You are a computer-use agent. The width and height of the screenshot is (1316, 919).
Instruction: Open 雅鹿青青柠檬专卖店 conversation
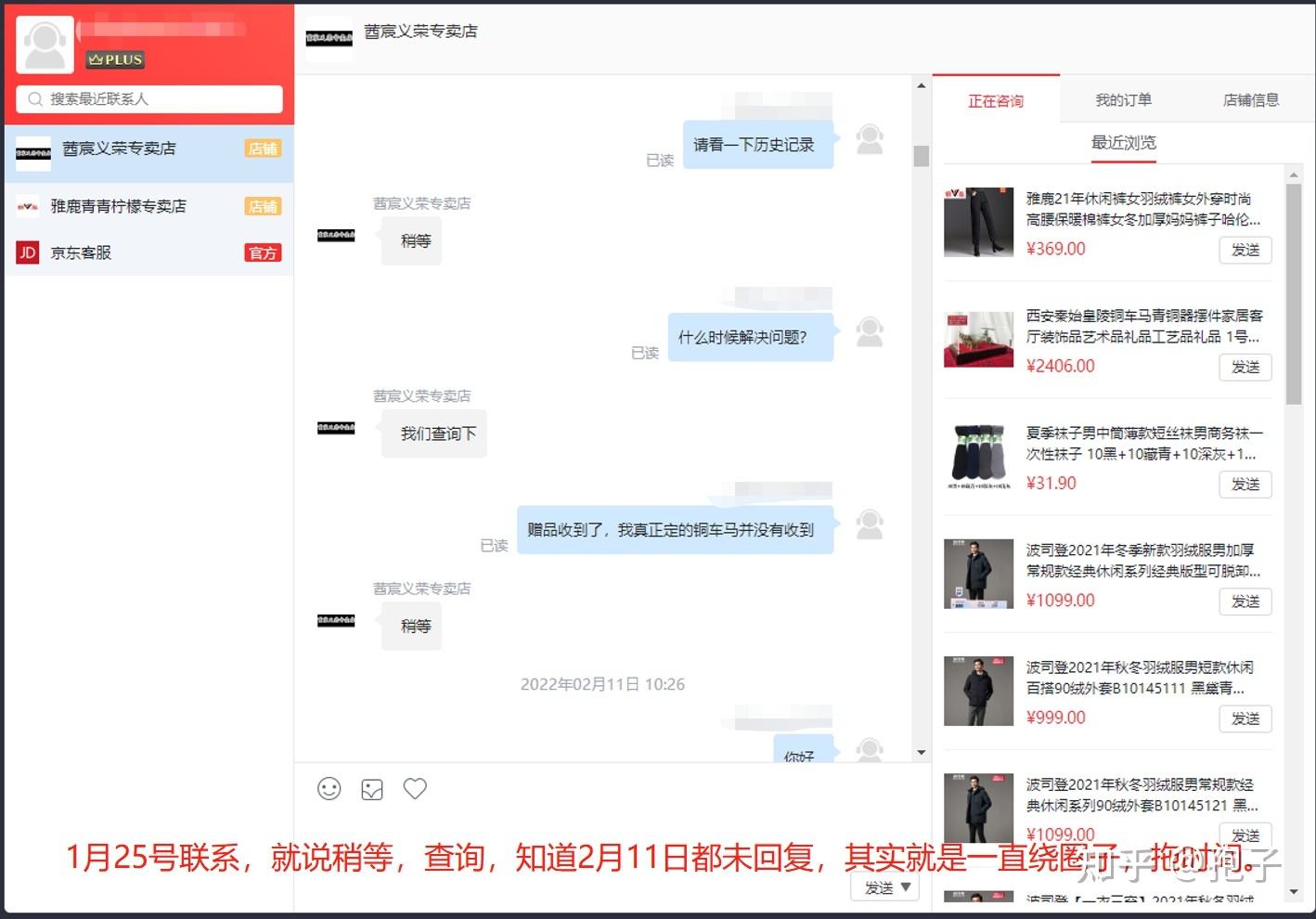(x=149, y=206)
